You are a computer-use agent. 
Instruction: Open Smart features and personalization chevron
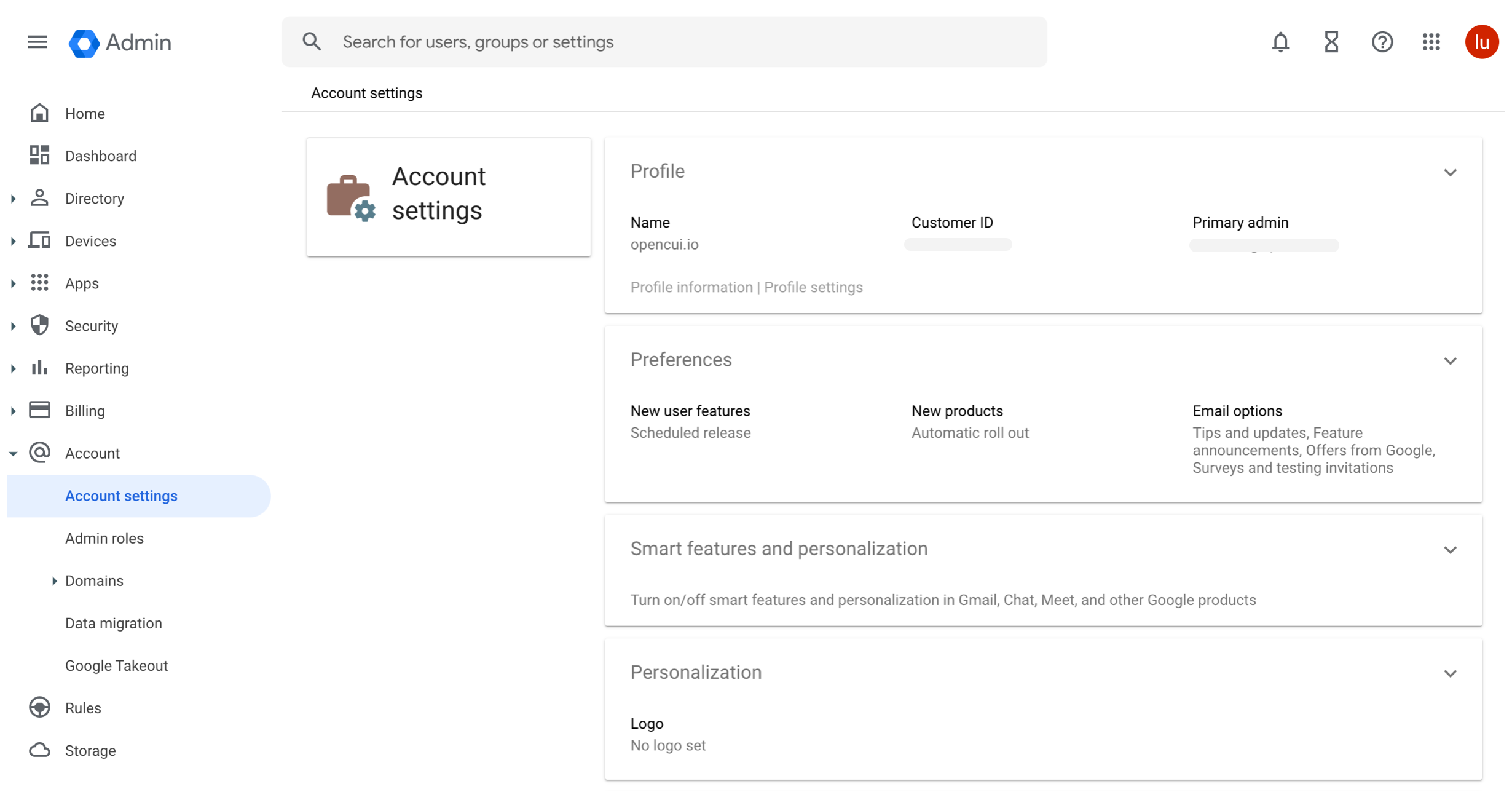coord(1451,549)
